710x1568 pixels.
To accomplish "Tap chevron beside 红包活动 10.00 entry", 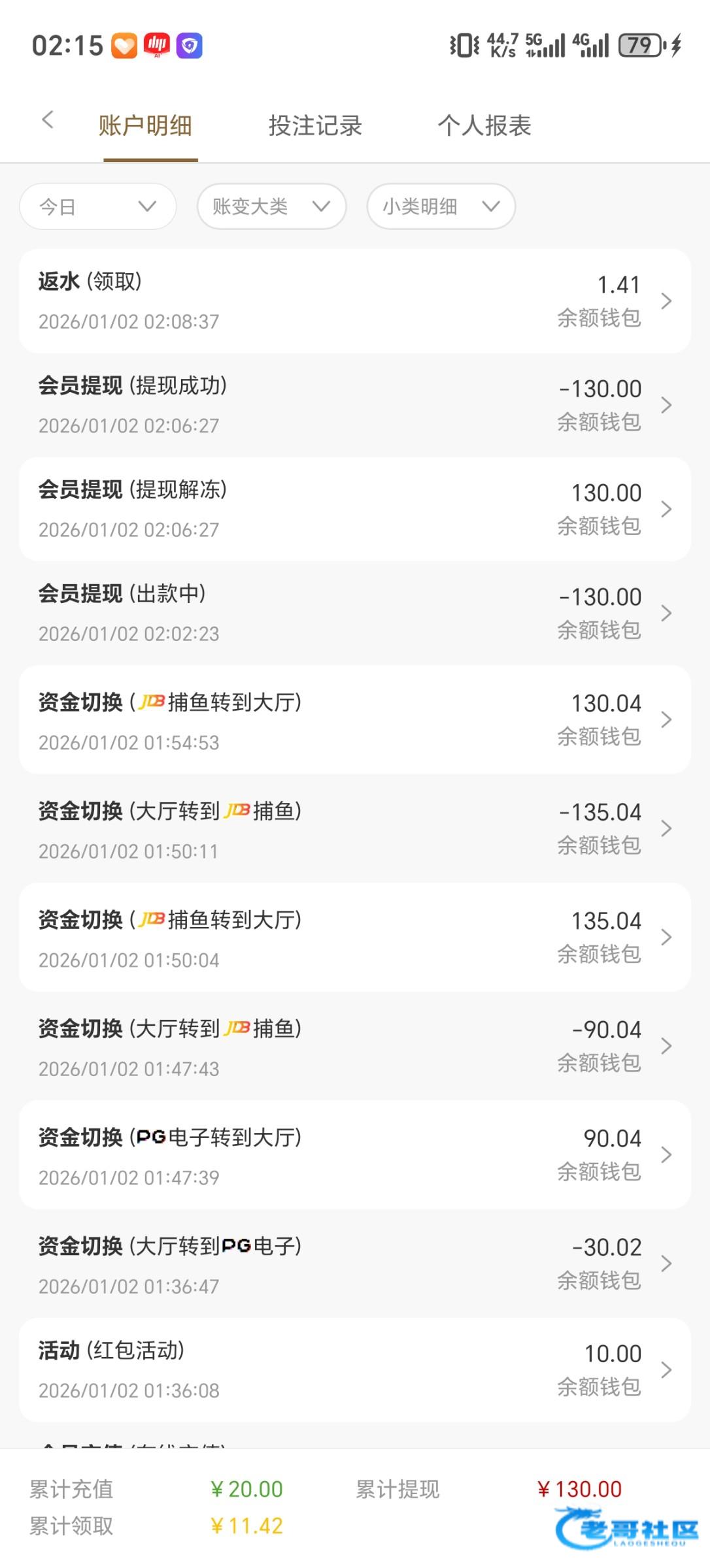I will pos(666,1370).
